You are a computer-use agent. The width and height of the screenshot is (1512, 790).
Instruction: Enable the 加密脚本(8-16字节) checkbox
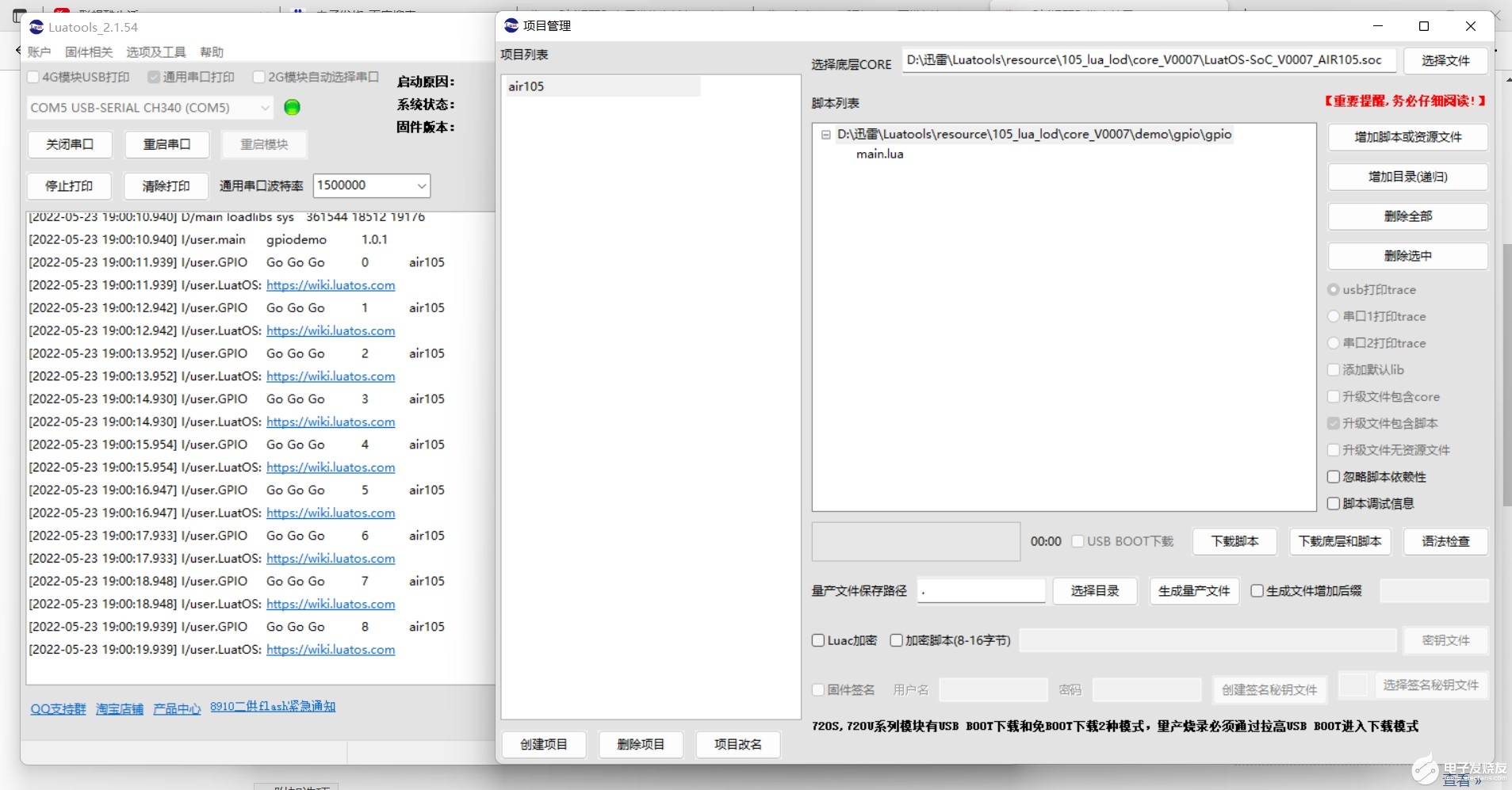pyautogui.click(x=896, y=640)
